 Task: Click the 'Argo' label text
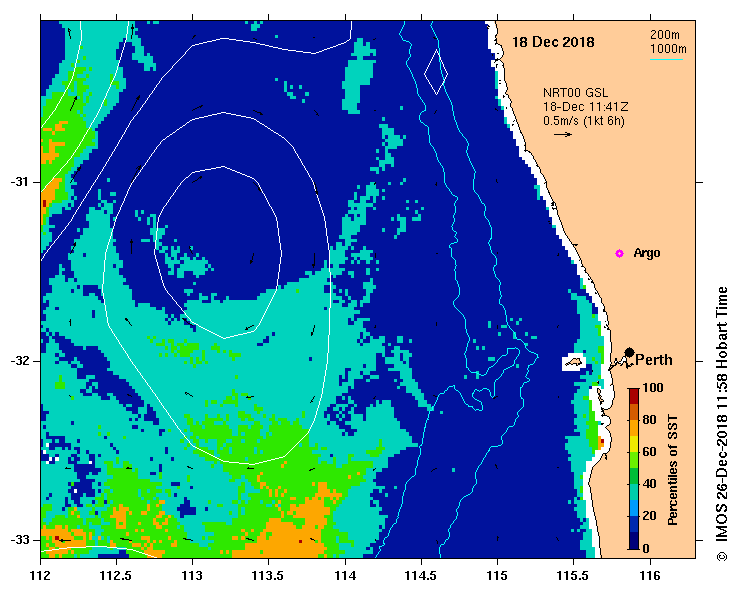click(x=647, y=253)
